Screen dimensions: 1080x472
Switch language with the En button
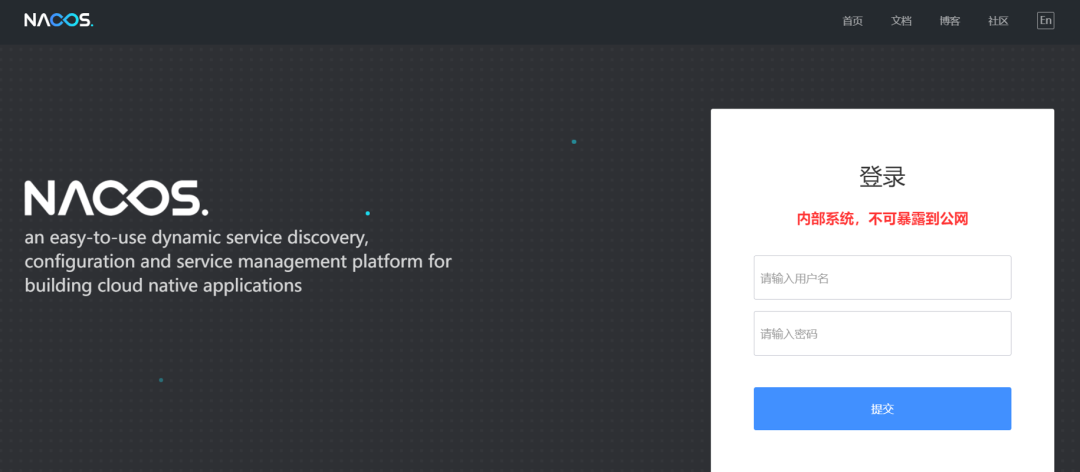(1046, 21)
